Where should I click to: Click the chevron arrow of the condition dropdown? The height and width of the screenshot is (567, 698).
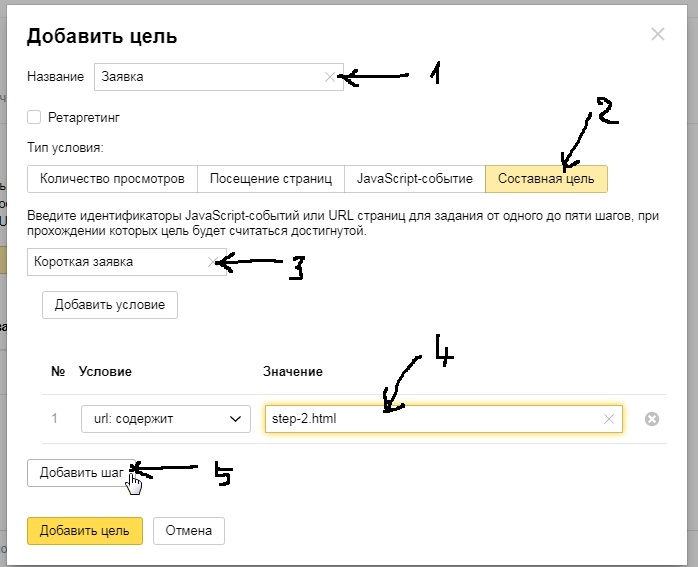[236, 419]
